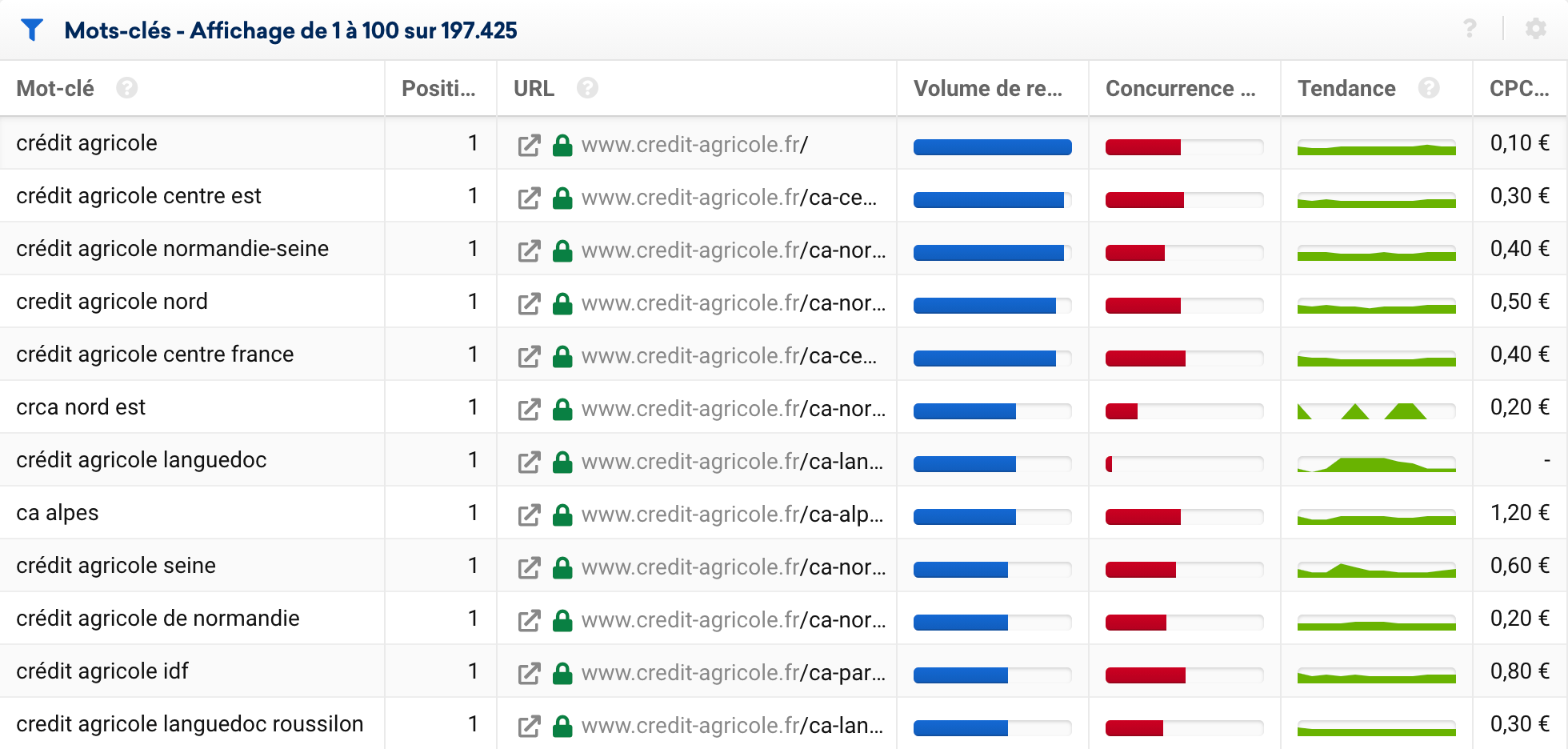Image resolution: width=1568 pixels, height=749 pixels.
Task: Open external link for crca nord est
Action: [529, 410]
